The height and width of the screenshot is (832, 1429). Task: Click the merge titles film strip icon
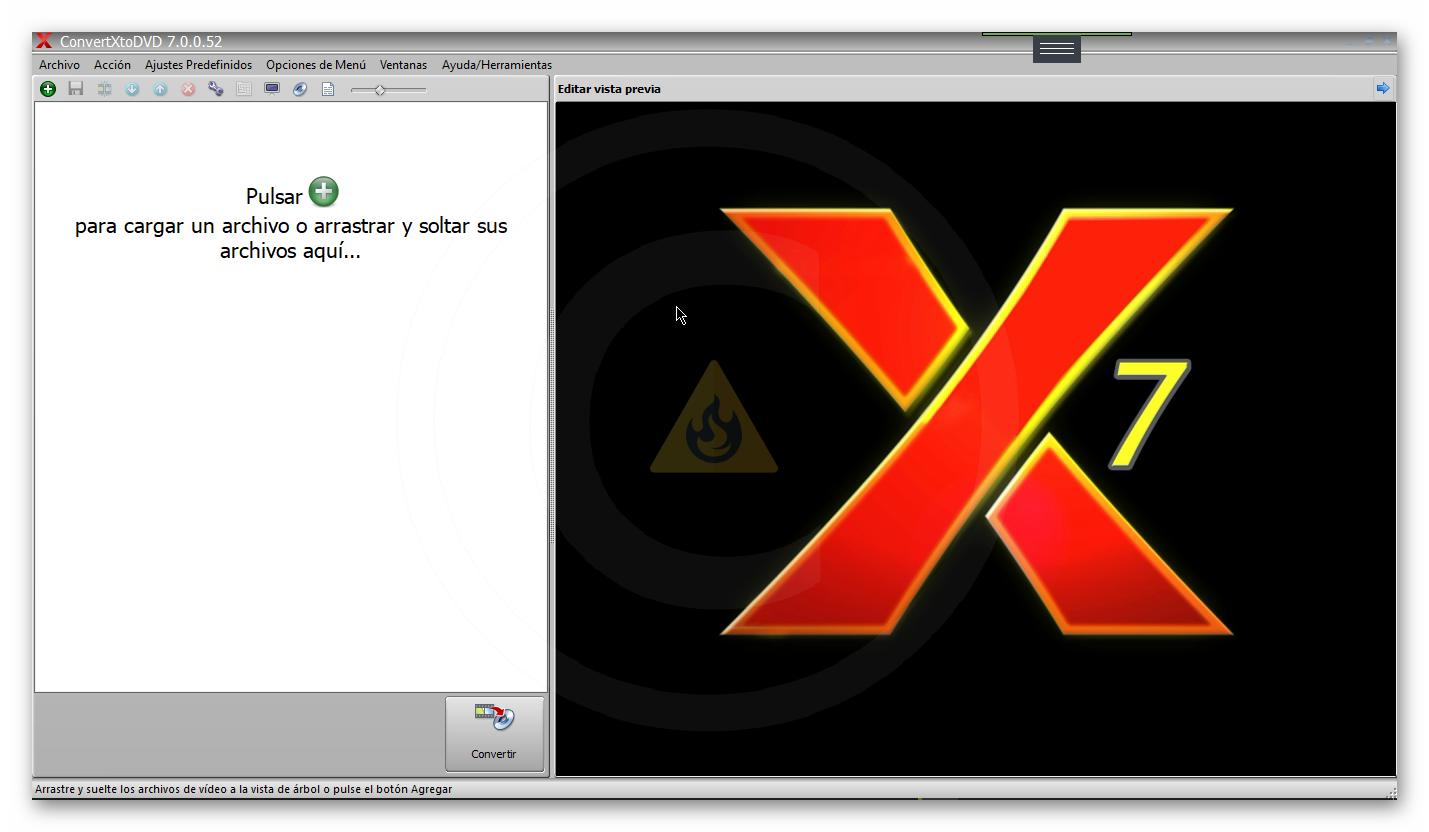pos(104,89)
